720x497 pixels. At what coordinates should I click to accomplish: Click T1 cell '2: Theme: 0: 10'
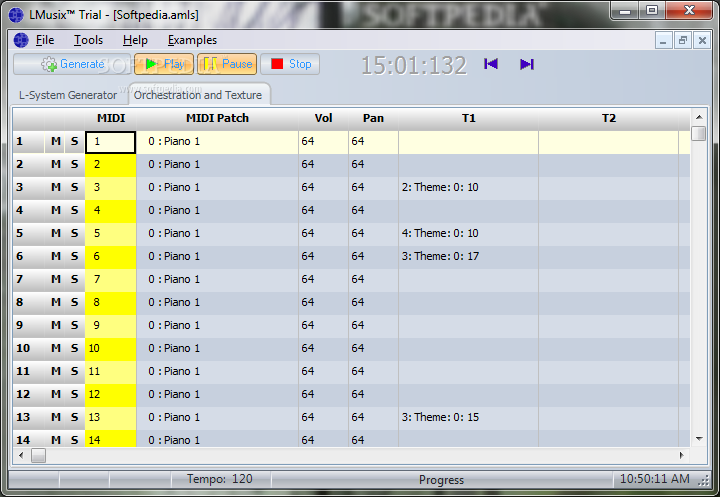tap(468, 188)
